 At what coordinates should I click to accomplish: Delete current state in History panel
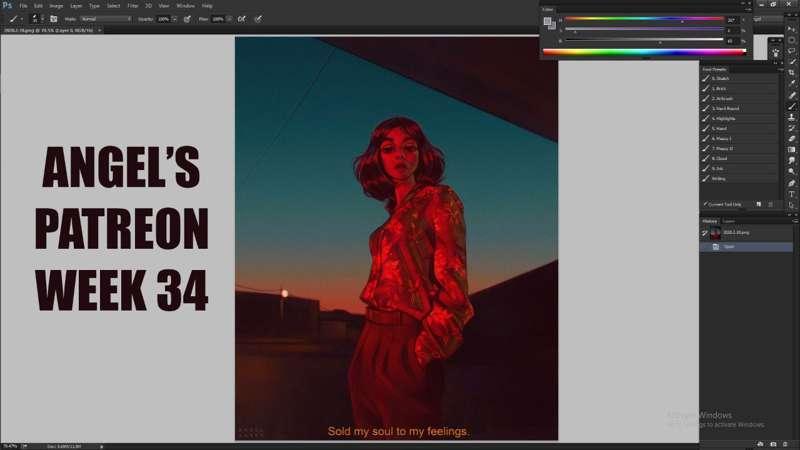point(785,445)
